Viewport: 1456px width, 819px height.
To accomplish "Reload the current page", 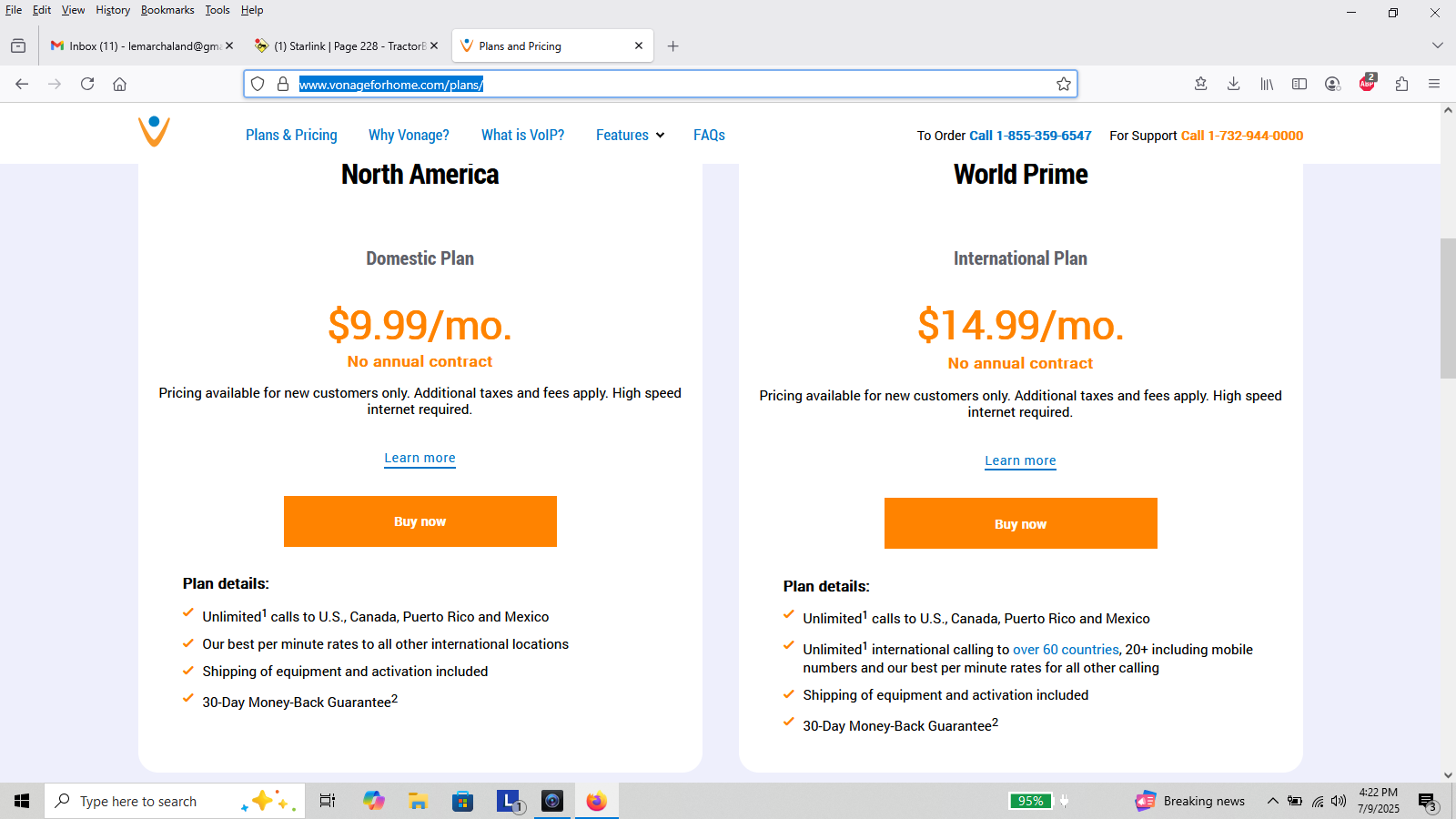I will click(x=87, y=84).
